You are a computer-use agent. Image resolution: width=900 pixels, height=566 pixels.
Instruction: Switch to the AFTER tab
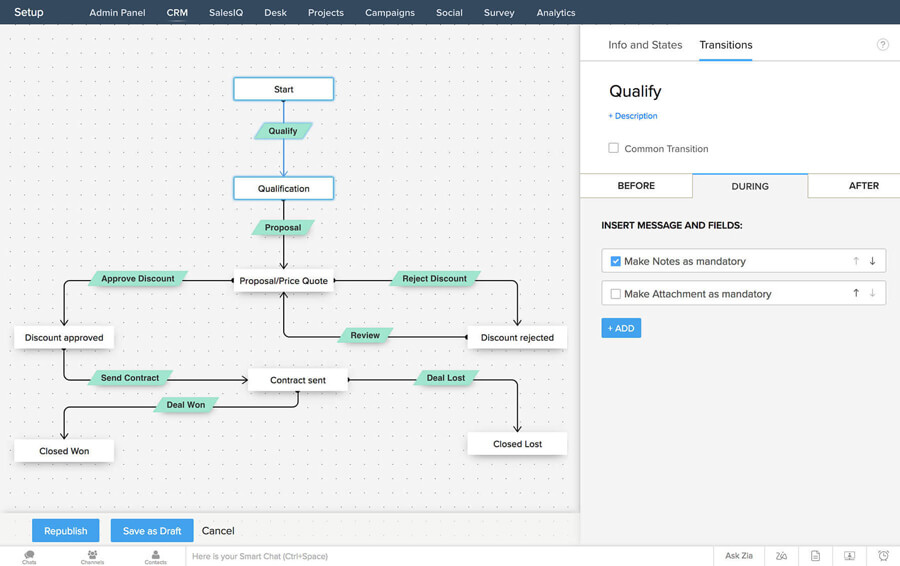[x=863, y=186]
